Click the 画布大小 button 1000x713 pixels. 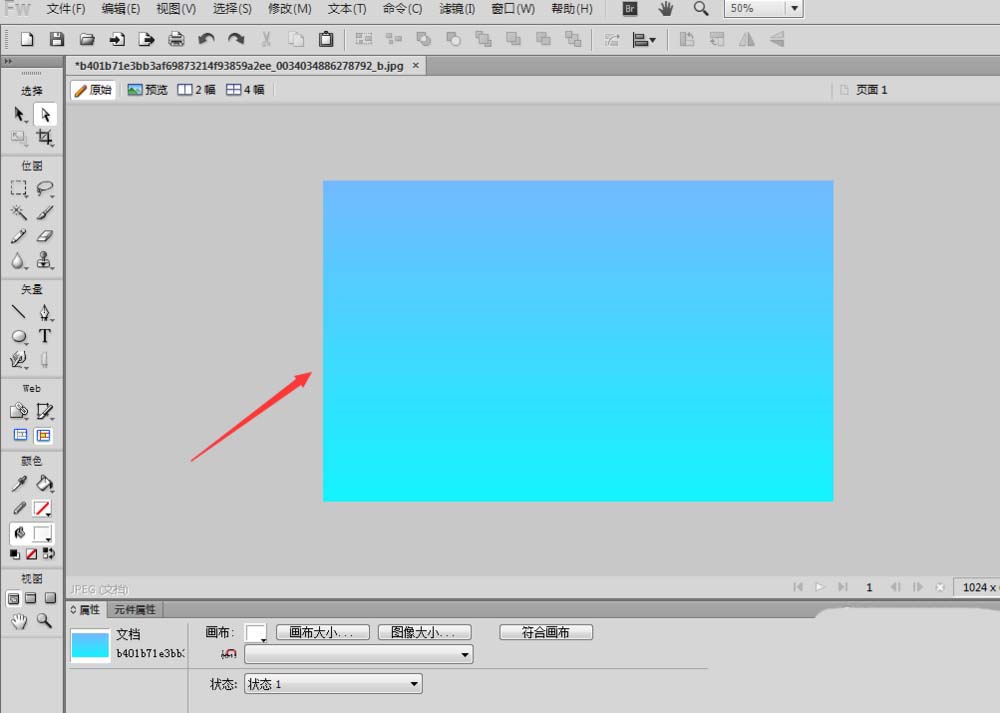[323, 632]
